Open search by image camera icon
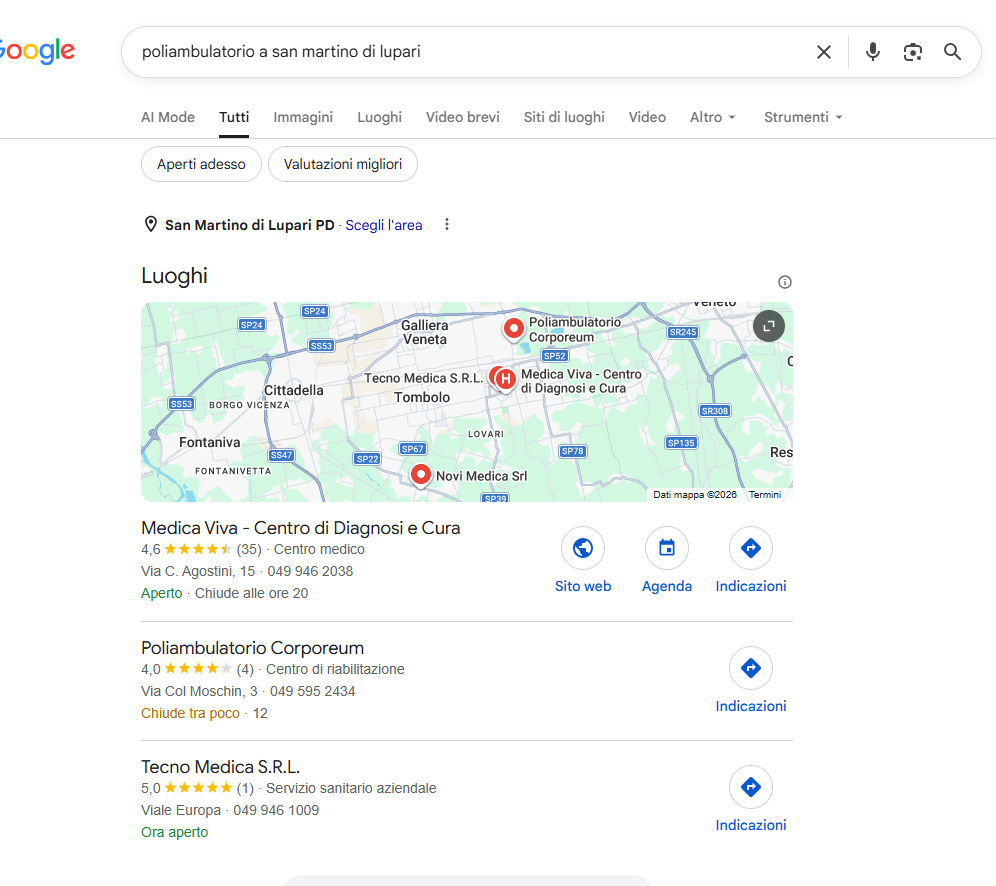 (x=913, y=52)
